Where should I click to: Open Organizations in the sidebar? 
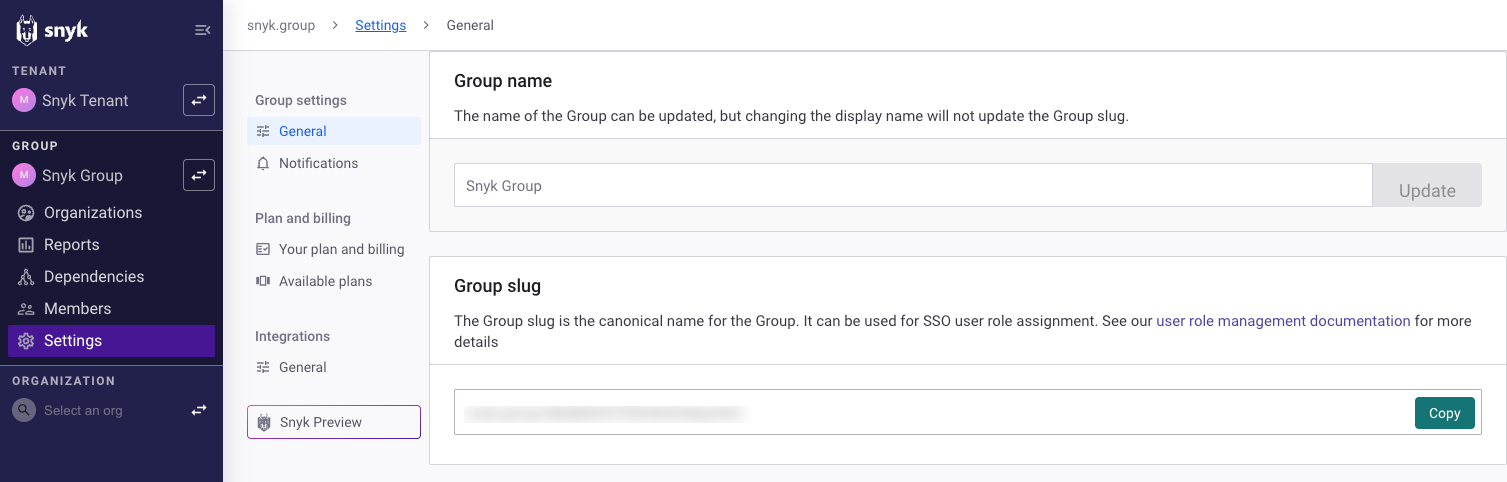tap(92, 213)
